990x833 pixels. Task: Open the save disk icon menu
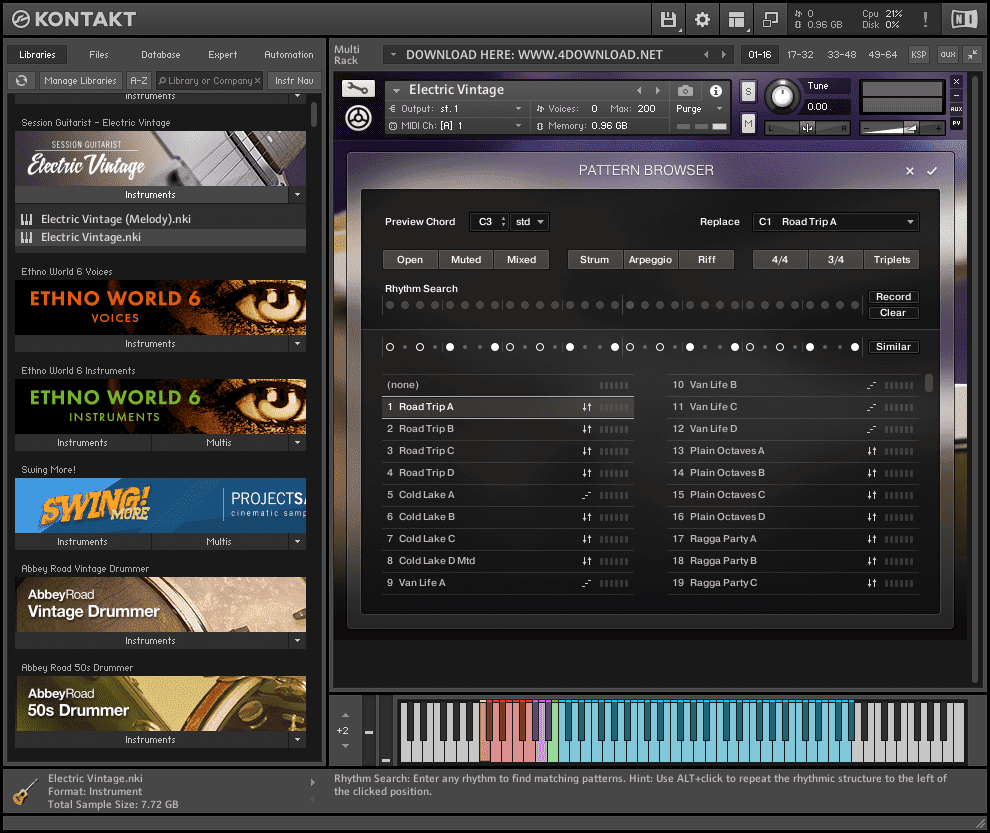(669, 20)
